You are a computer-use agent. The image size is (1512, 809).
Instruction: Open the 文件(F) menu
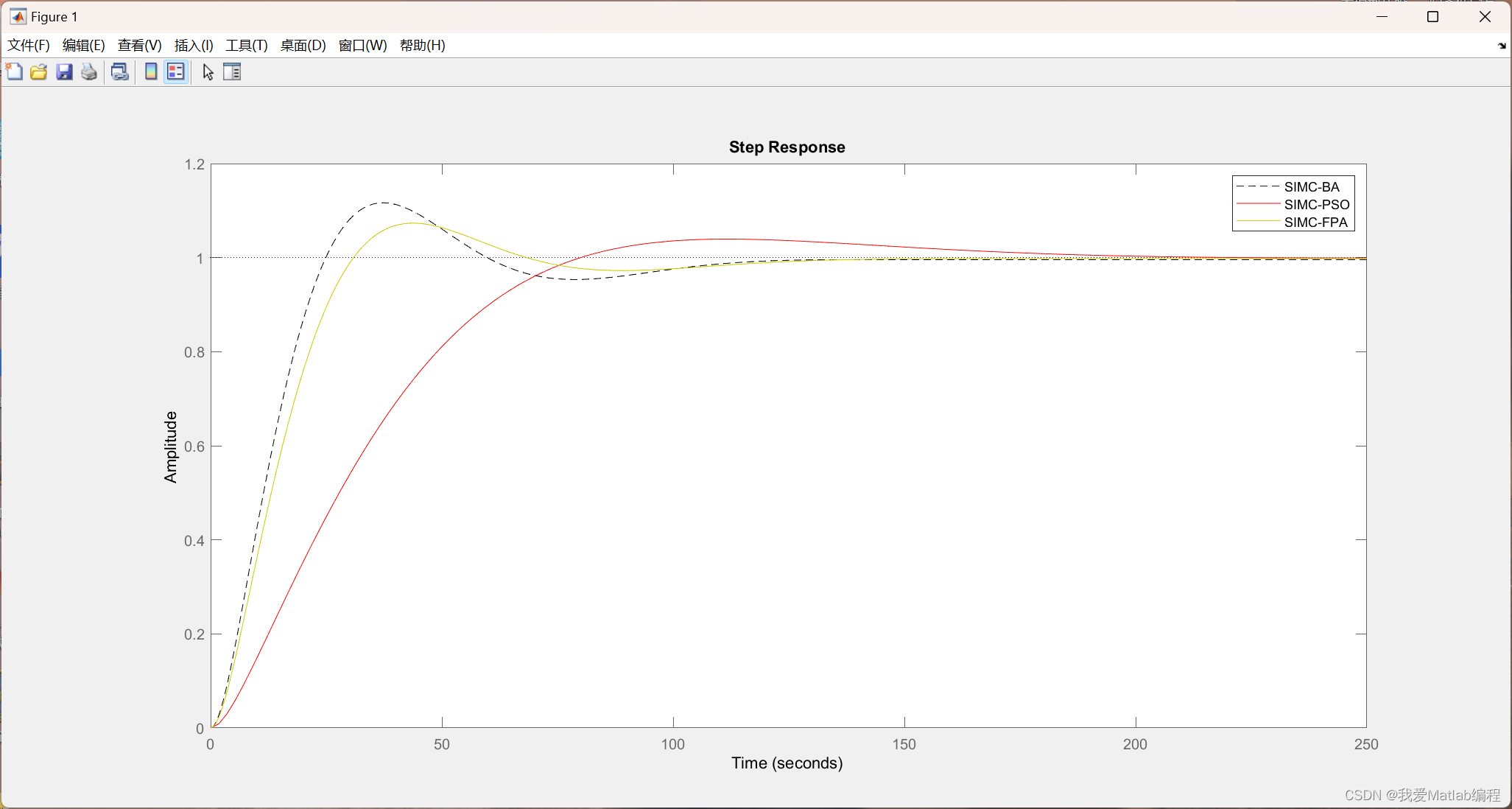(29, 46)
